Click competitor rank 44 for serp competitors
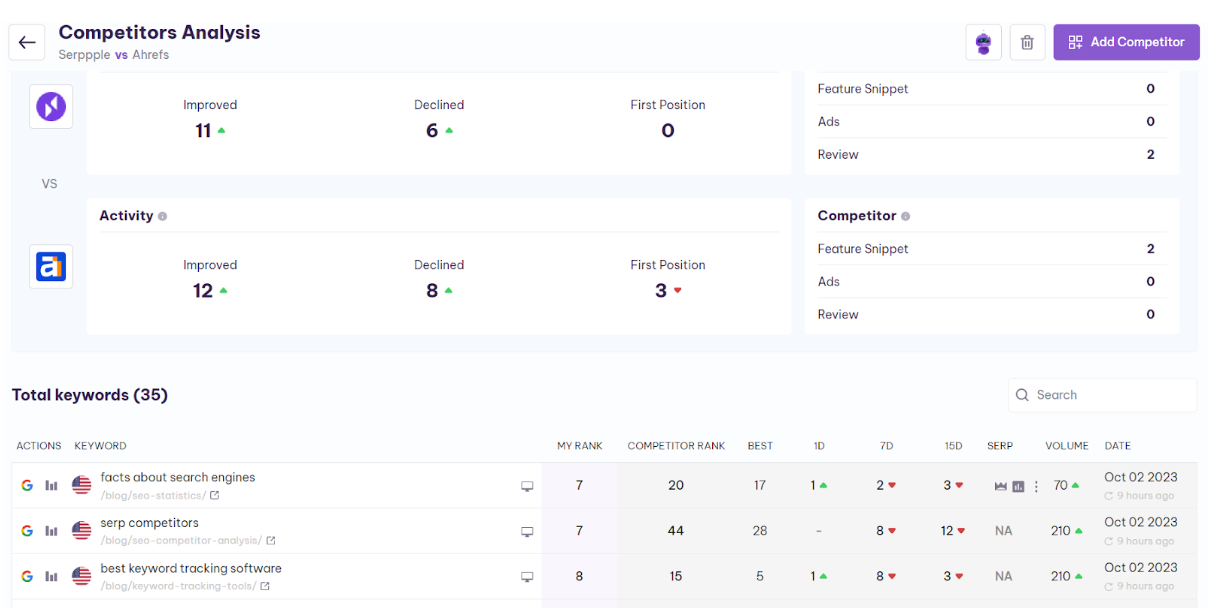This screenshot has height=614, width=1208. click(x=676, y=531)
